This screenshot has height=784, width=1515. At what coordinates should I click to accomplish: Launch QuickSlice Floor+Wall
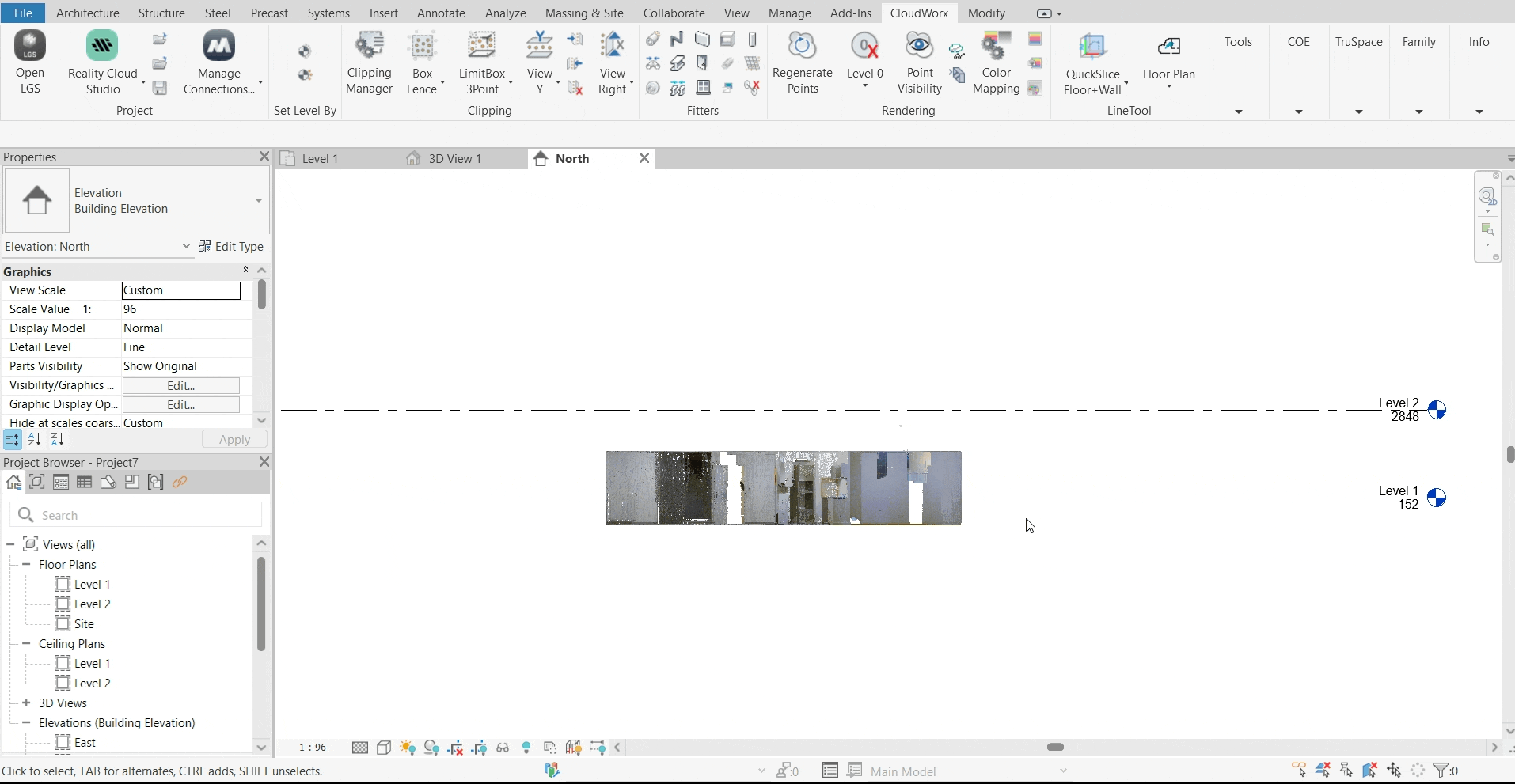(1093, 63)
